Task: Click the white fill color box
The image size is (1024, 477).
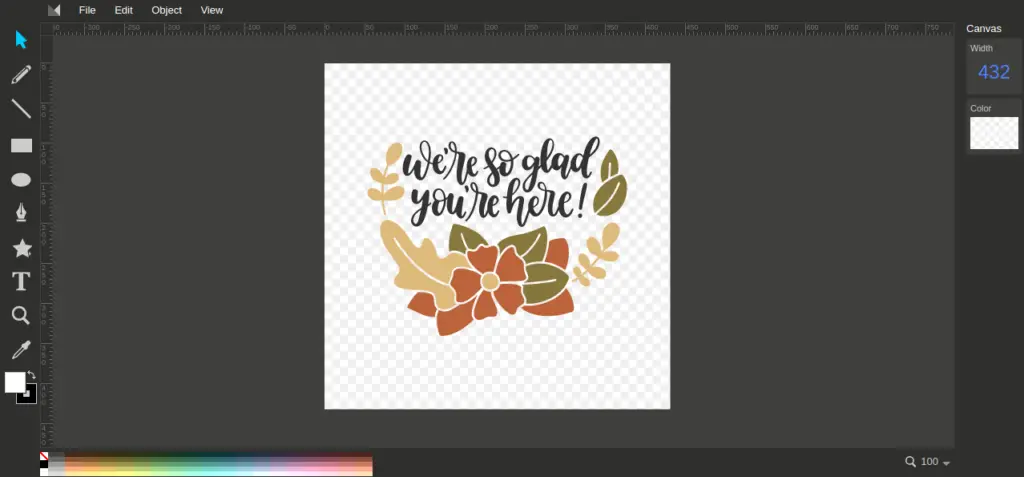Action: (x=14, y=382)
